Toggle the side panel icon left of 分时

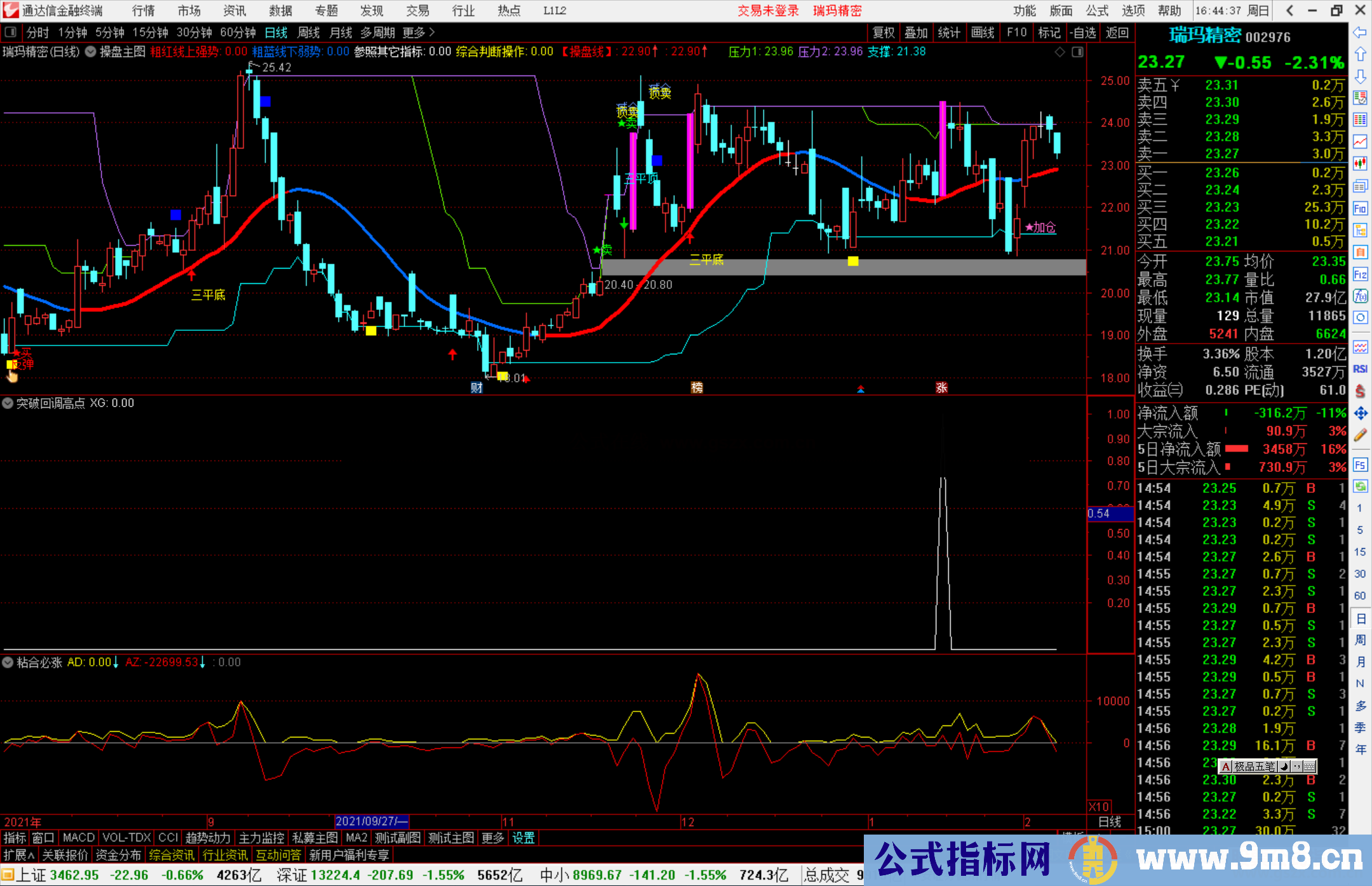[11, 32]
